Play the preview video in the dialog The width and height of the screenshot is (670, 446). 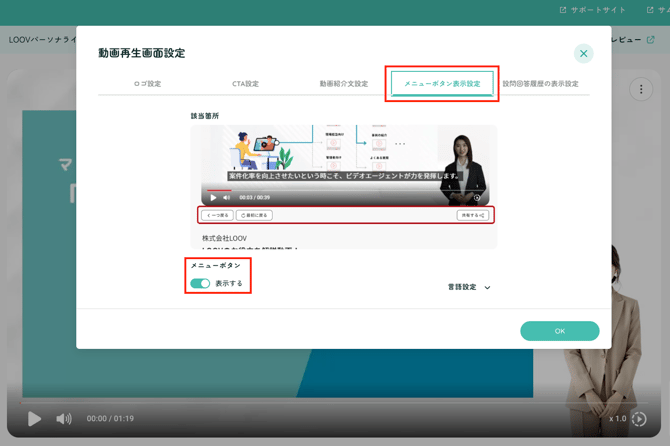(x=213, y=198)
